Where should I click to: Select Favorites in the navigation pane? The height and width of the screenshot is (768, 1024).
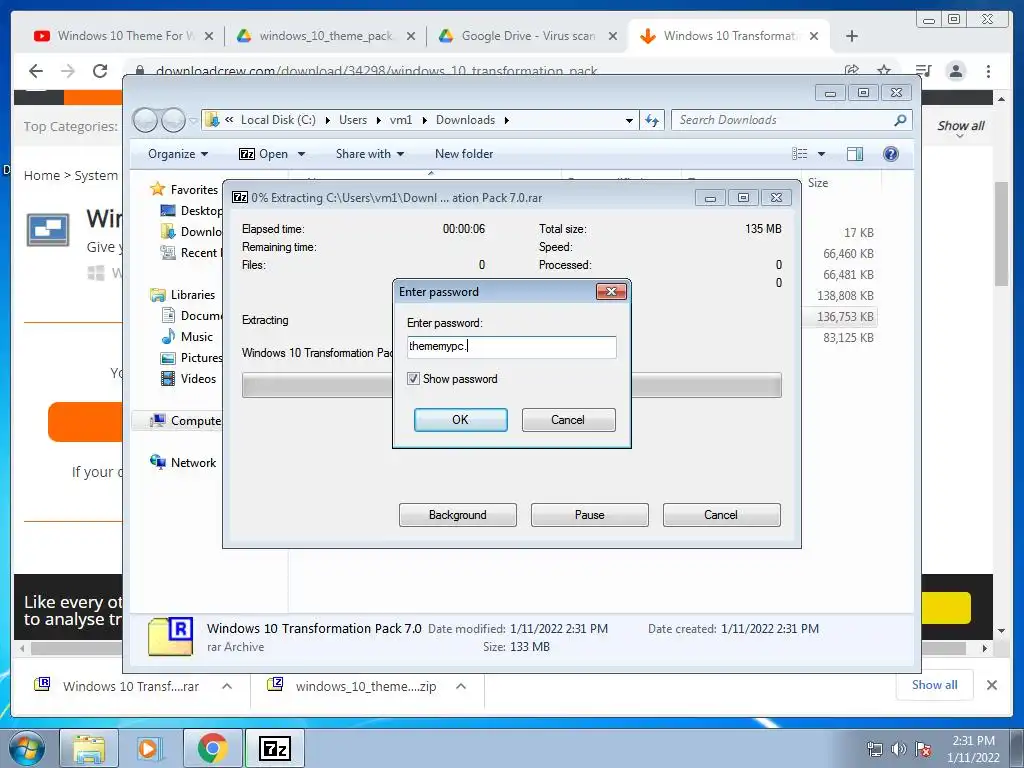(x=194, y=189)
